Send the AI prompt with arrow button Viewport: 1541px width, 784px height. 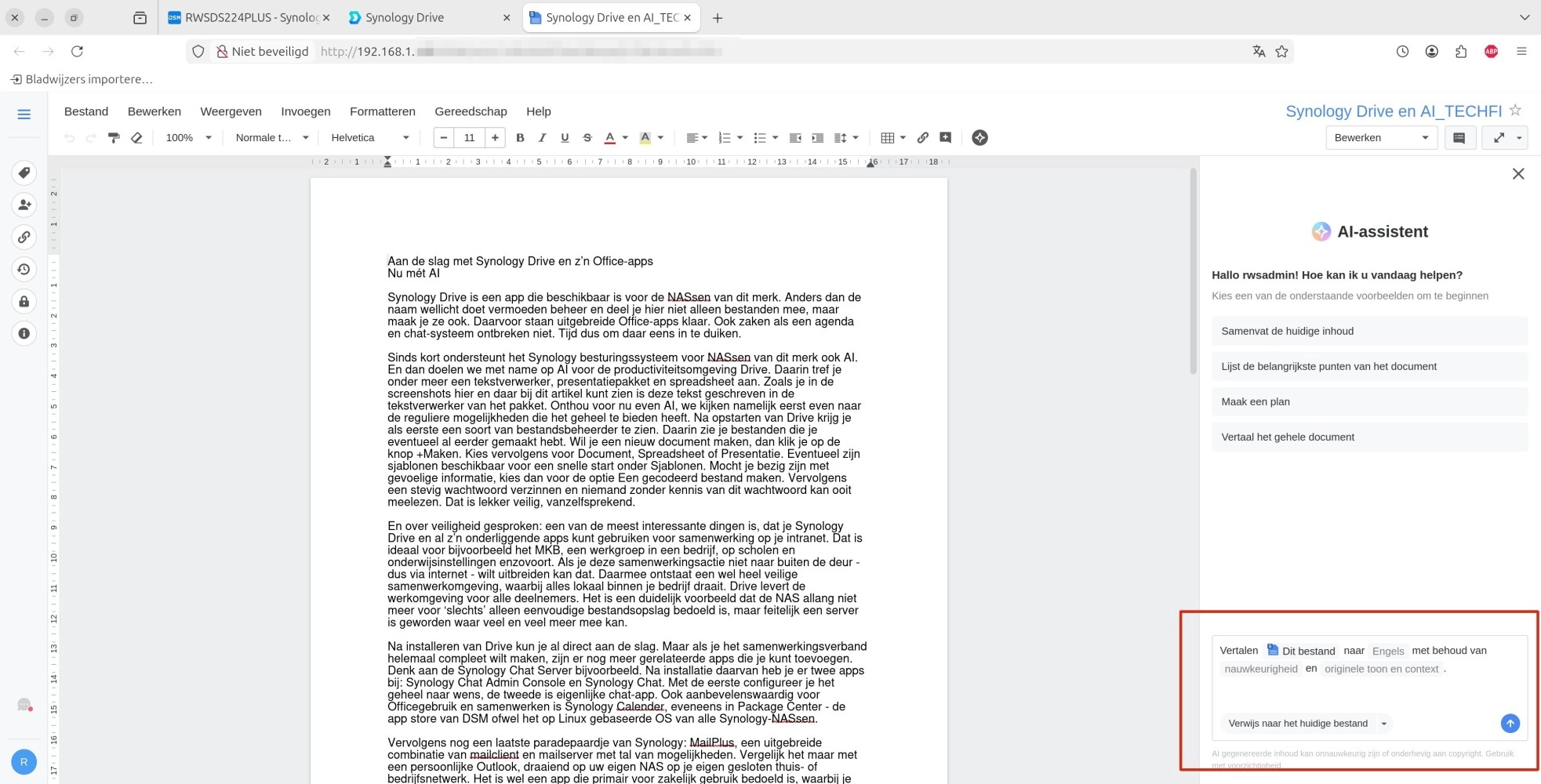(x=1510, y=724)
